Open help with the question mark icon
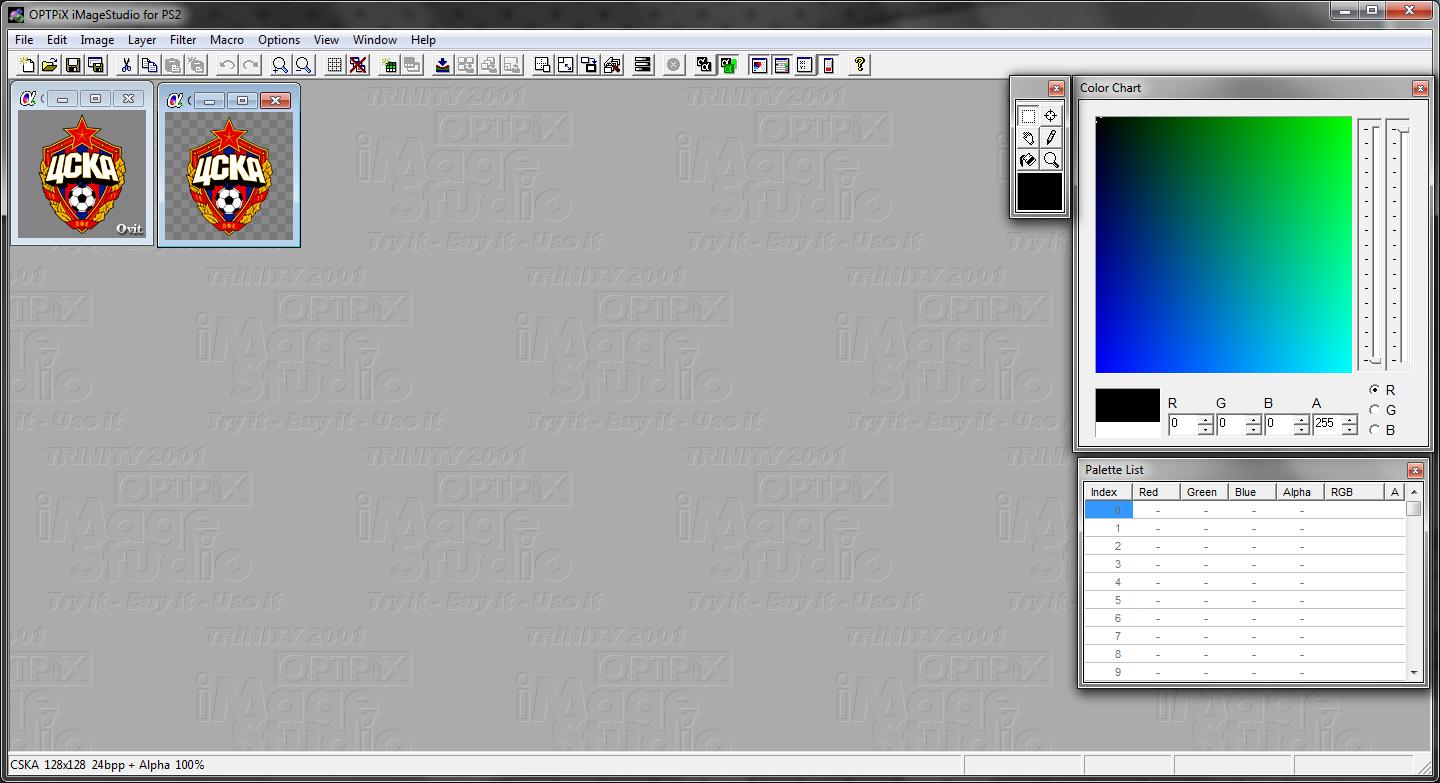 coord(859,65)
